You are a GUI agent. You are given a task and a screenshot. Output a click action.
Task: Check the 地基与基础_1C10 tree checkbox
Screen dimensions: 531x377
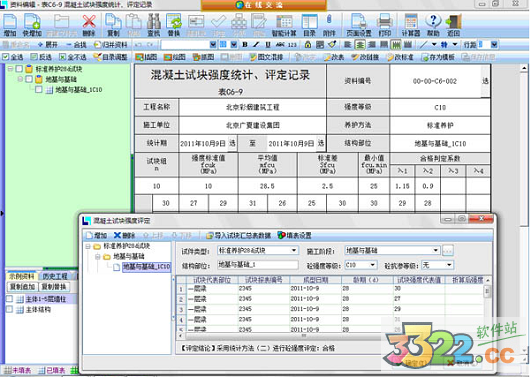(39, 89)
